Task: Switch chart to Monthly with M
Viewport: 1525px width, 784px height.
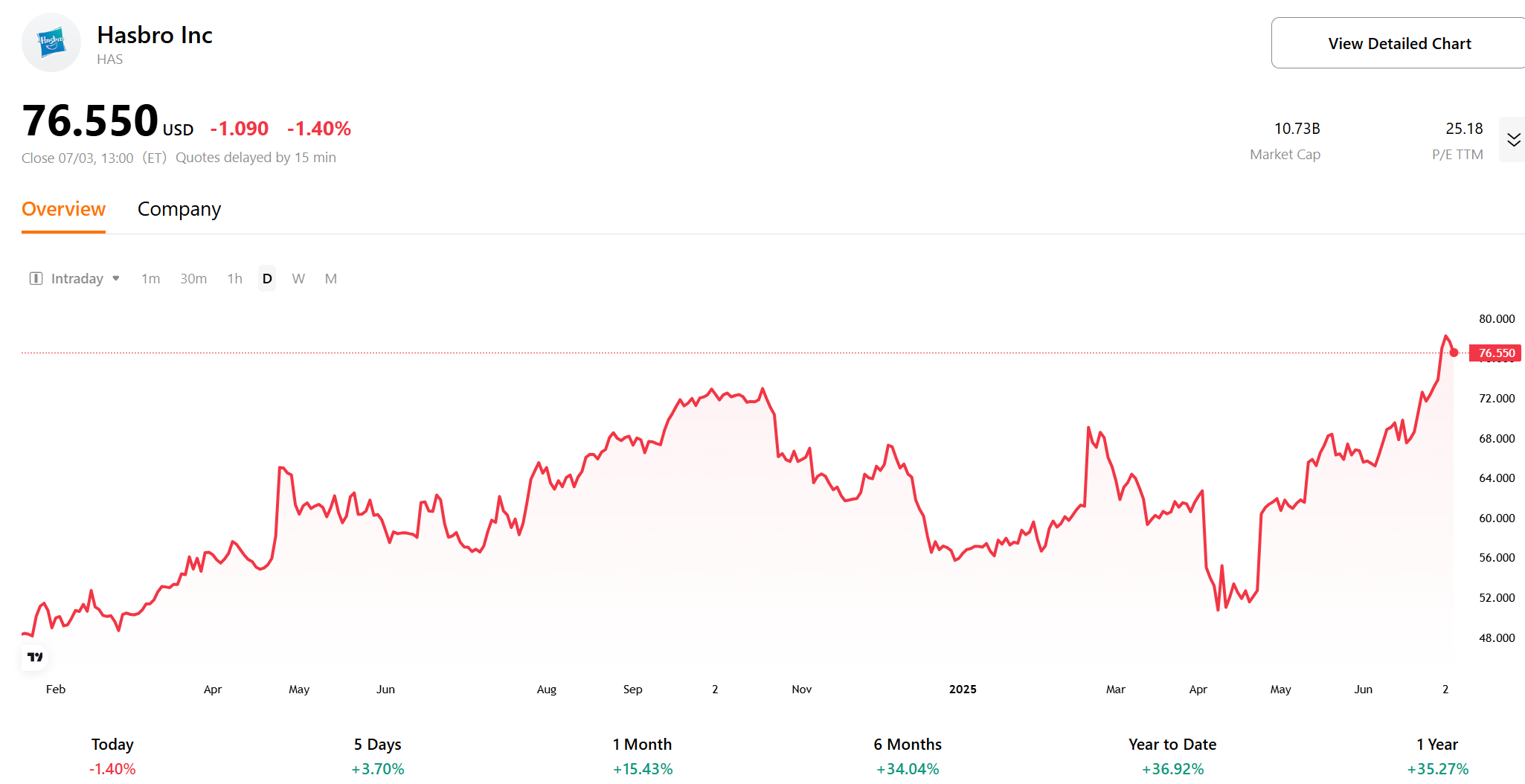Action: [330, 278]
